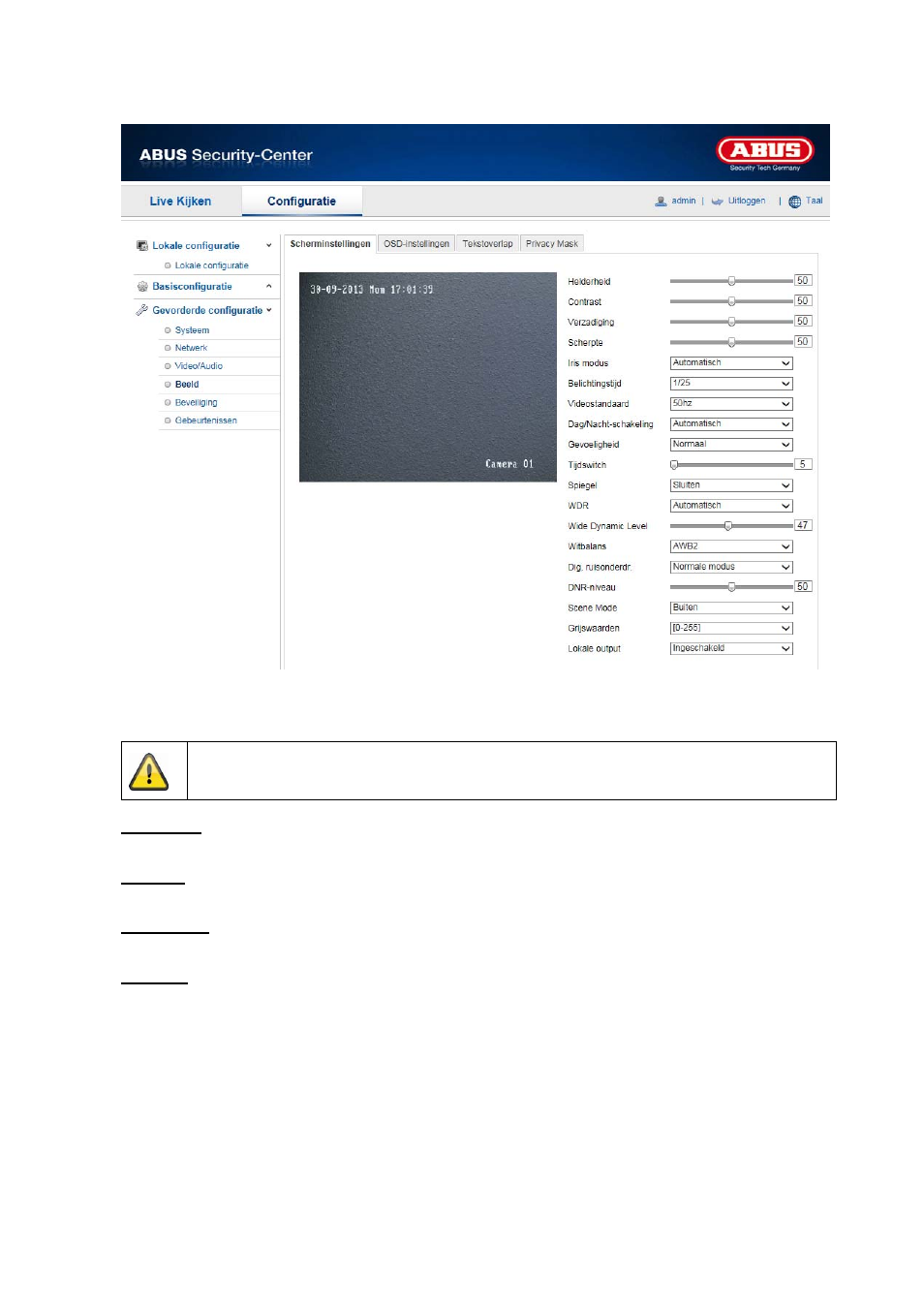
Task: Collapse the Lokale configuratie section chevron
Action: click(x=269, y=246)
